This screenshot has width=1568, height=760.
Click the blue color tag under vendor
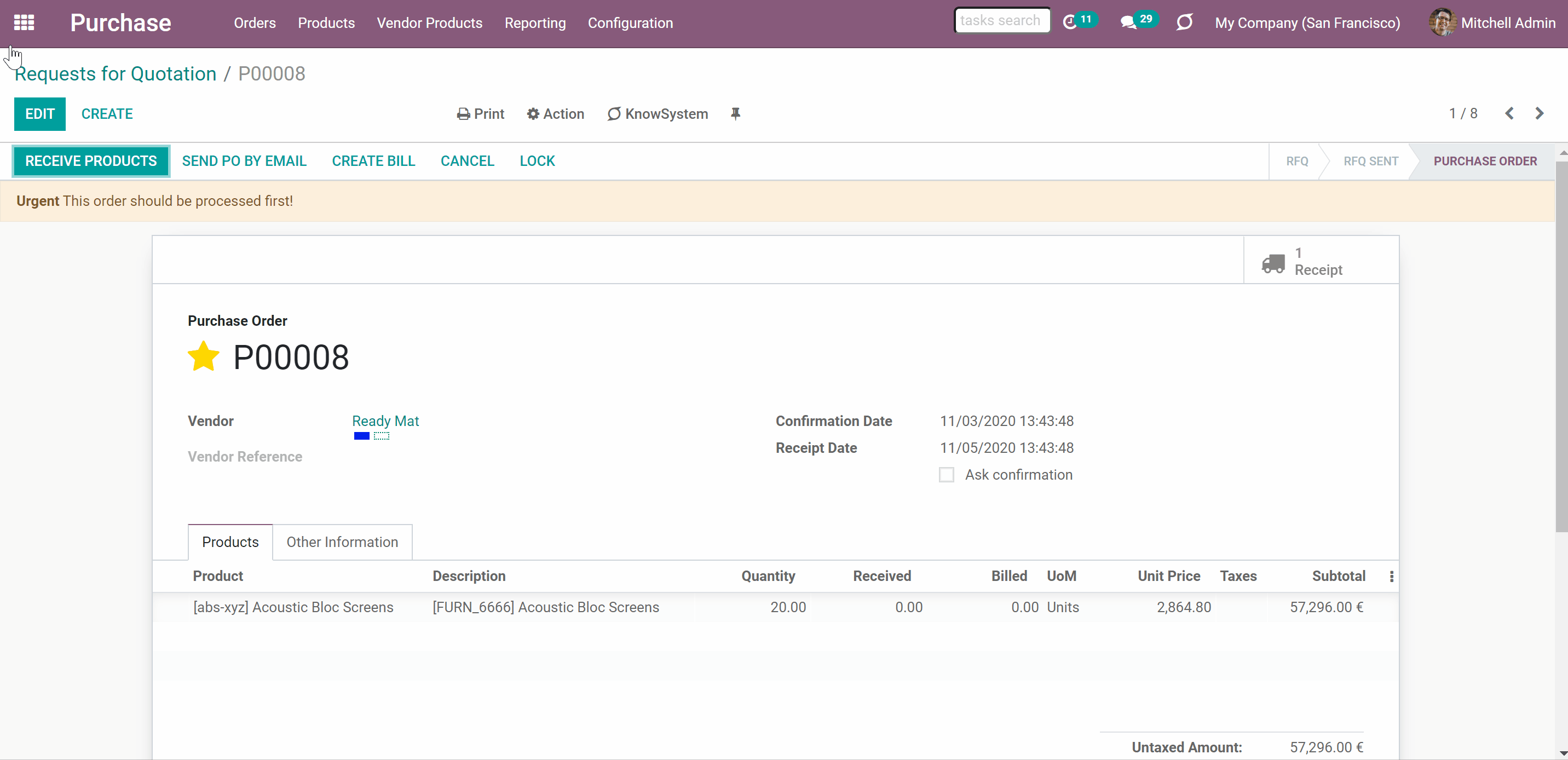(361, 436)
